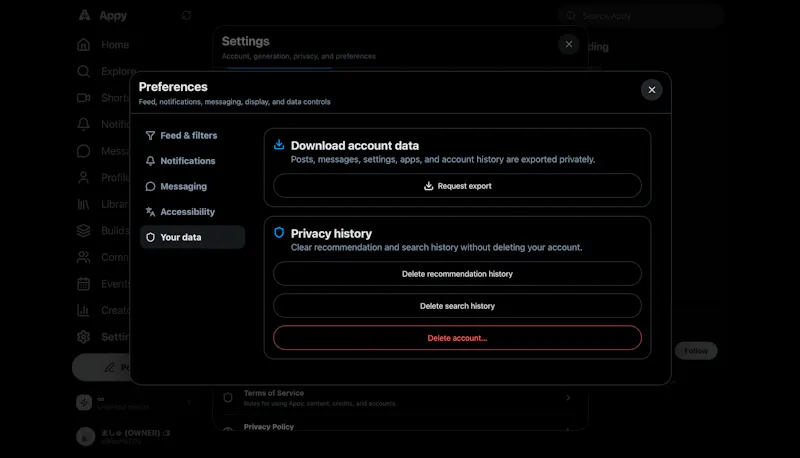800x458 pixels.
Task: Click the red Delete account button
Action: pyautogui.click(x=457, y=338)
